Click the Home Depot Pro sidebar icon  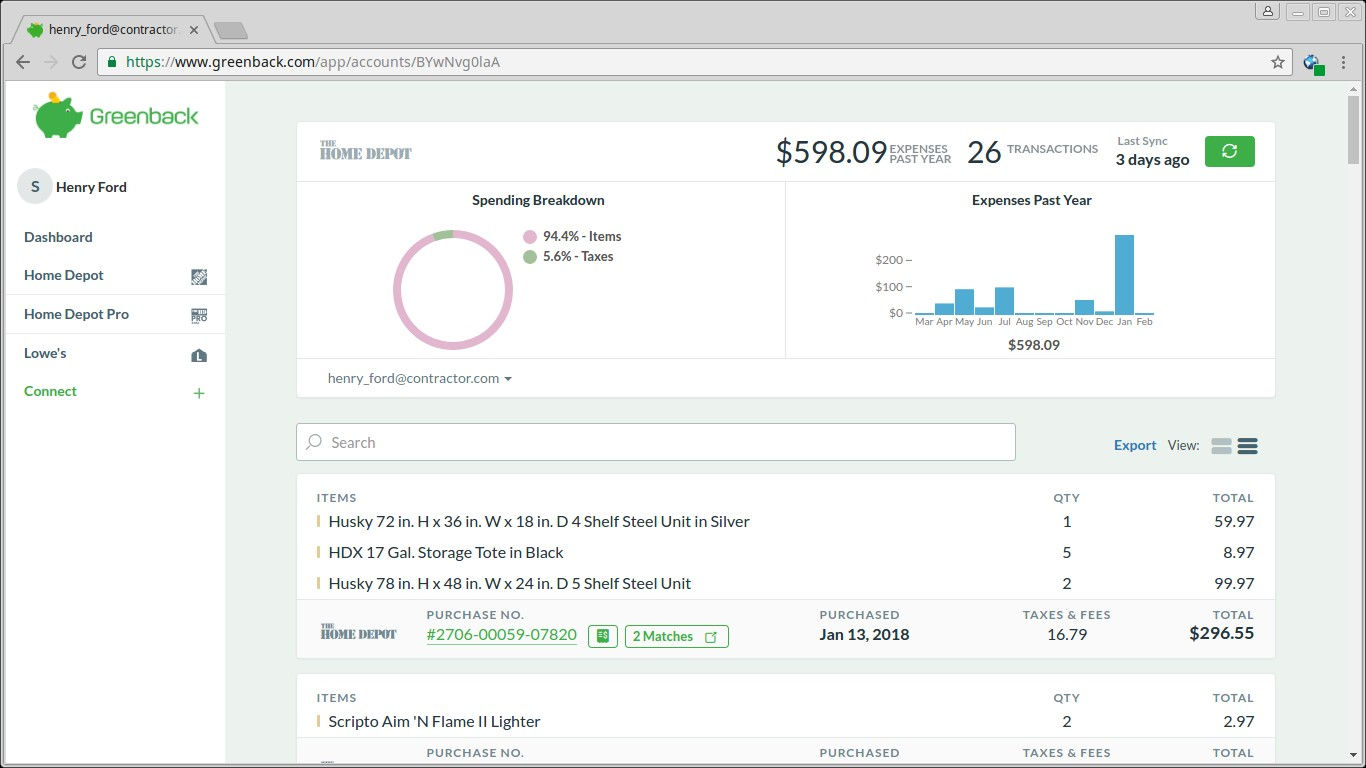pos(199,316)
